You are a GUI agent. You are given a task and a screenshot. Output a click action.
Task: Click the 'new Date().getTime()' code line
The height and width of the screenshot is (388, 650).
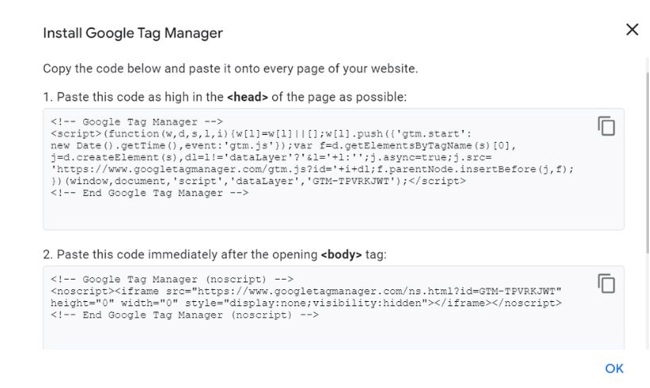pyautogui.click(x=283, y=146)
